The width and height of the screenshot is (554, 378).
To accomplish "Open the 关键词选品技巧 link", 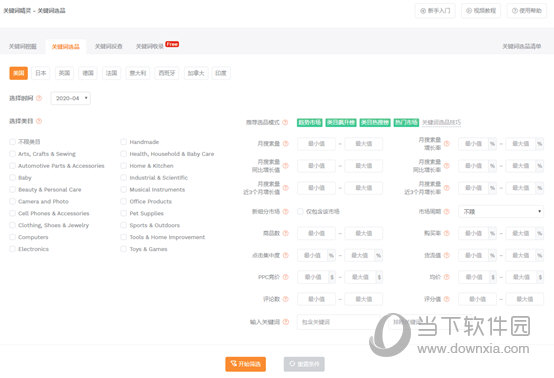I will [442, 123].
